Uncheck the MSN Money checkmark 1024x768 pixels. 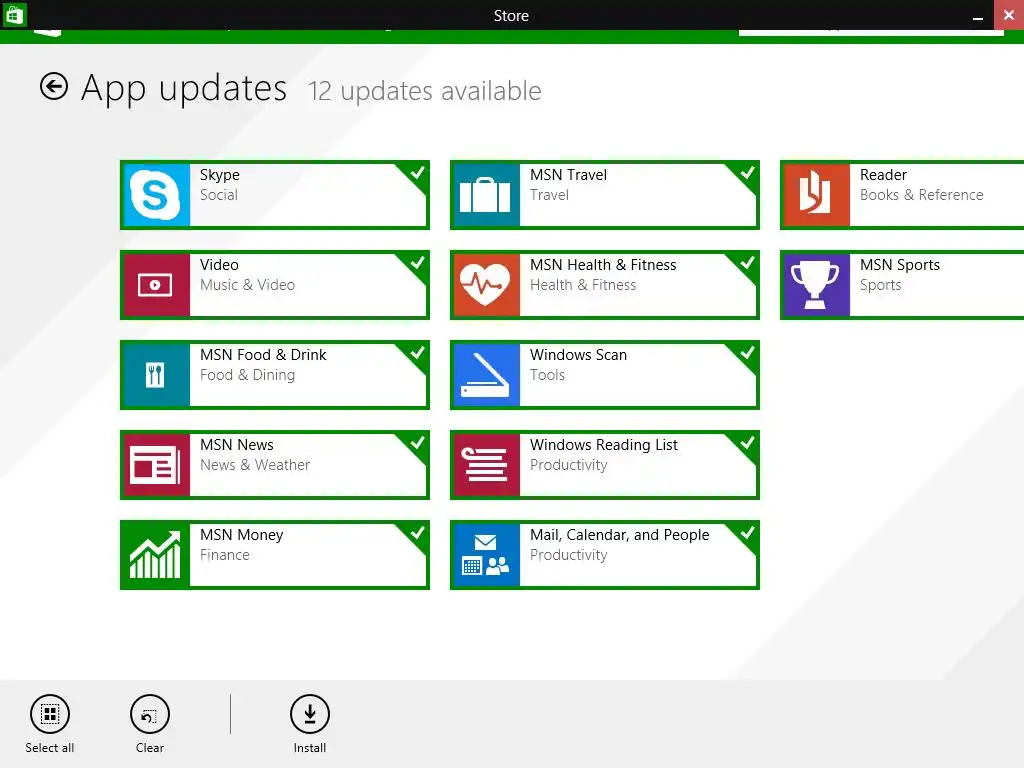(x=417, y=534)
